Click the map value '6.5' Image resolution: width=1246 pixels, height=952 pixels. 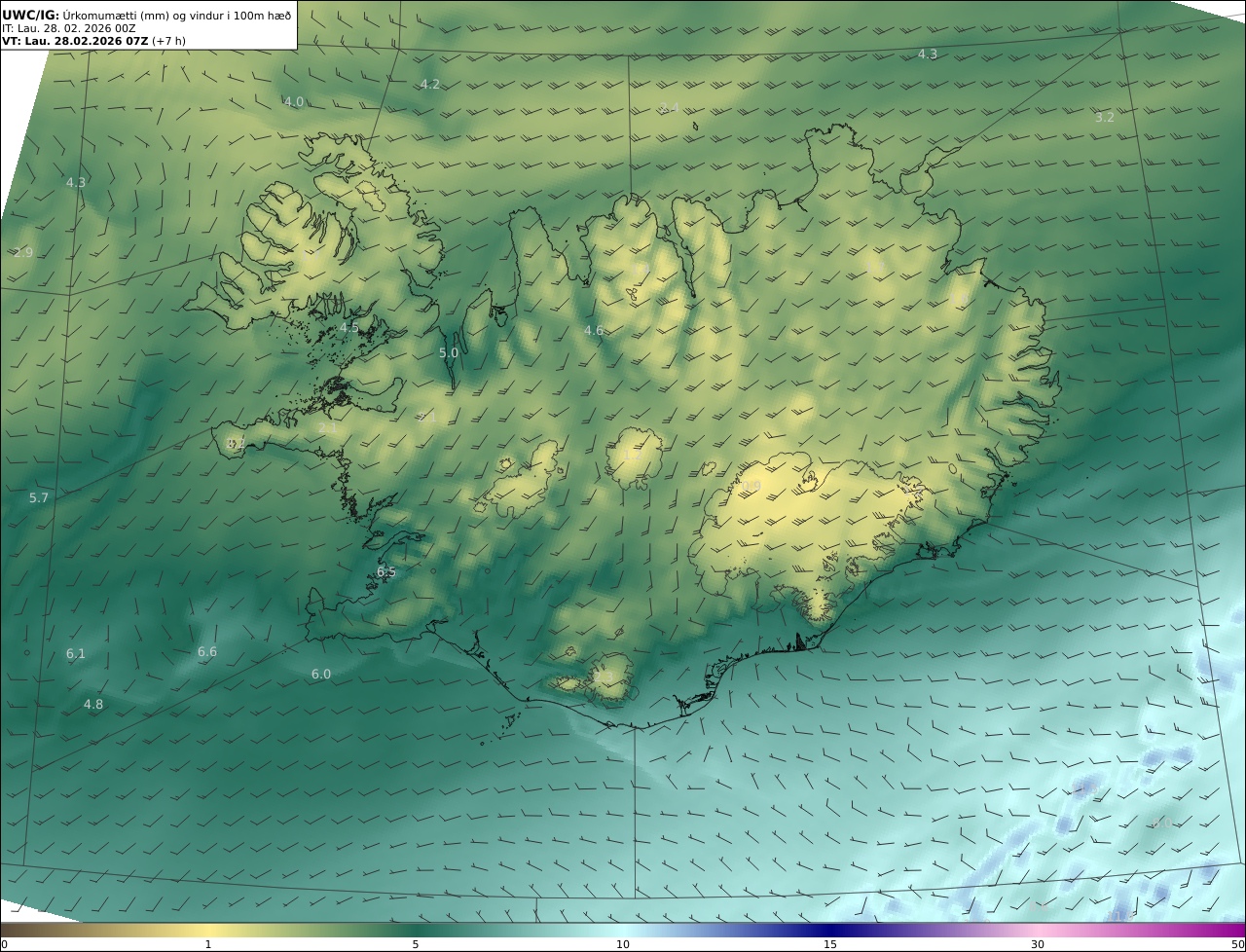pos(386,572)
